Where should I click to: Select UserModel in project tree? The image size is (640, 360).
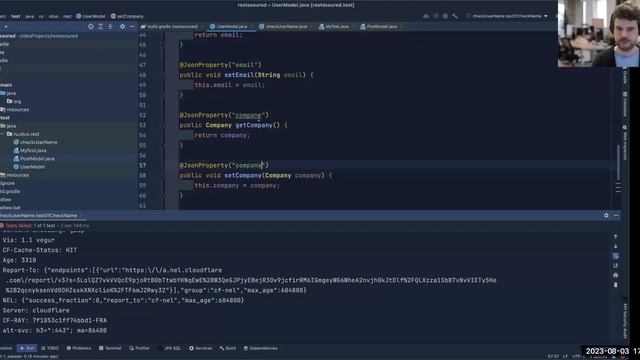(x=29, y=167)
